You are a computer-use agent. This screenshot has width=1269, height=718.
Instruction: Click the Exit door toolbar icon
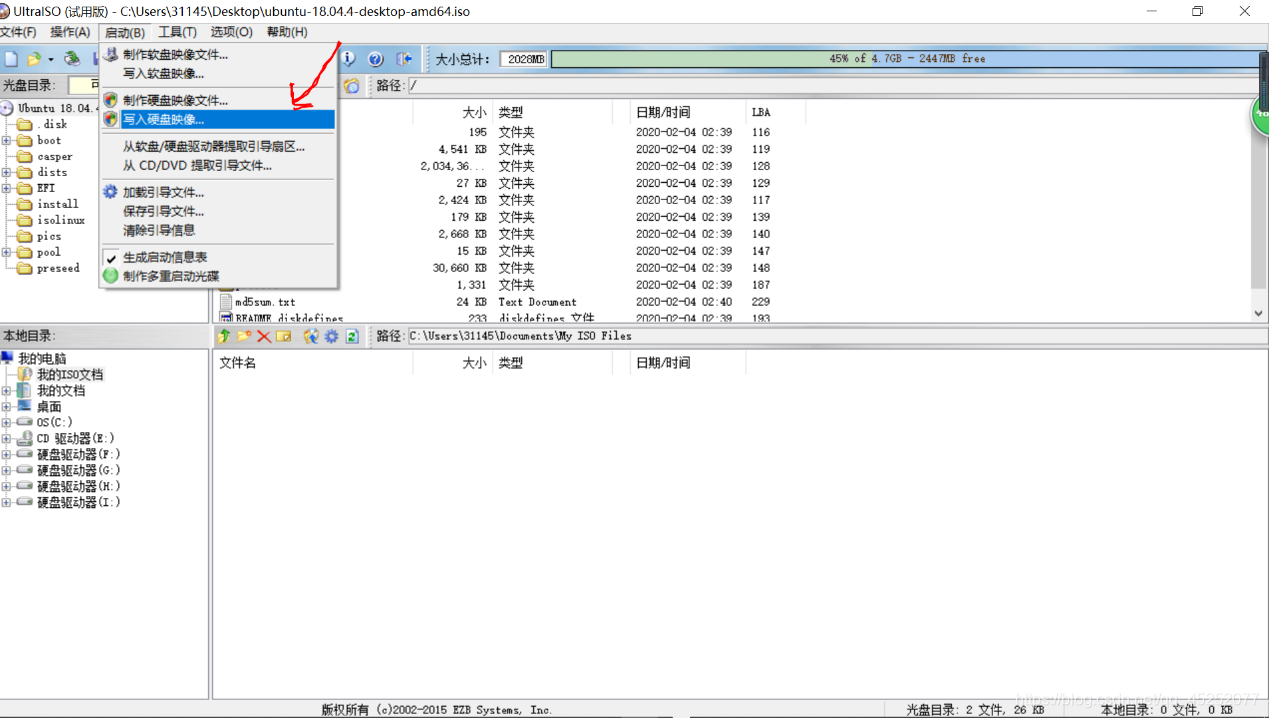click(404, 59)
